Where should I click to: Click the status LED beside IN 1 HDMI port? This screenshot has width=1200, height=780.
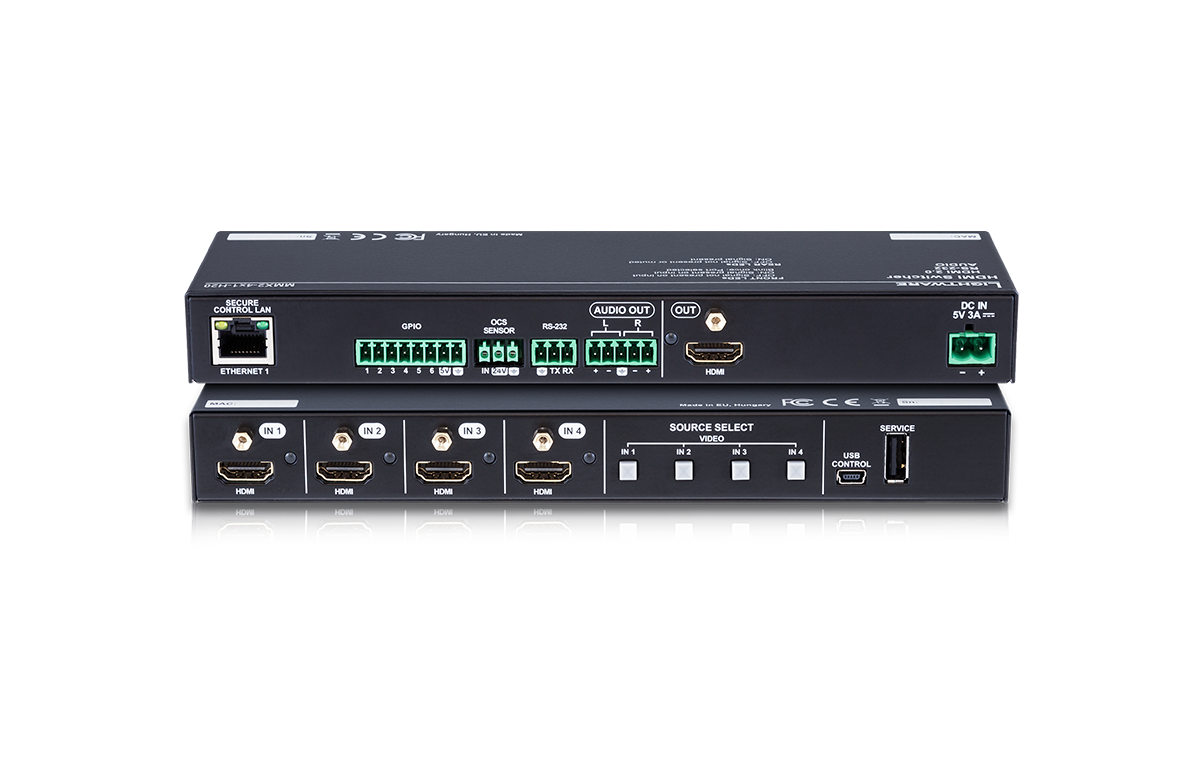click(x=290, y=457)
